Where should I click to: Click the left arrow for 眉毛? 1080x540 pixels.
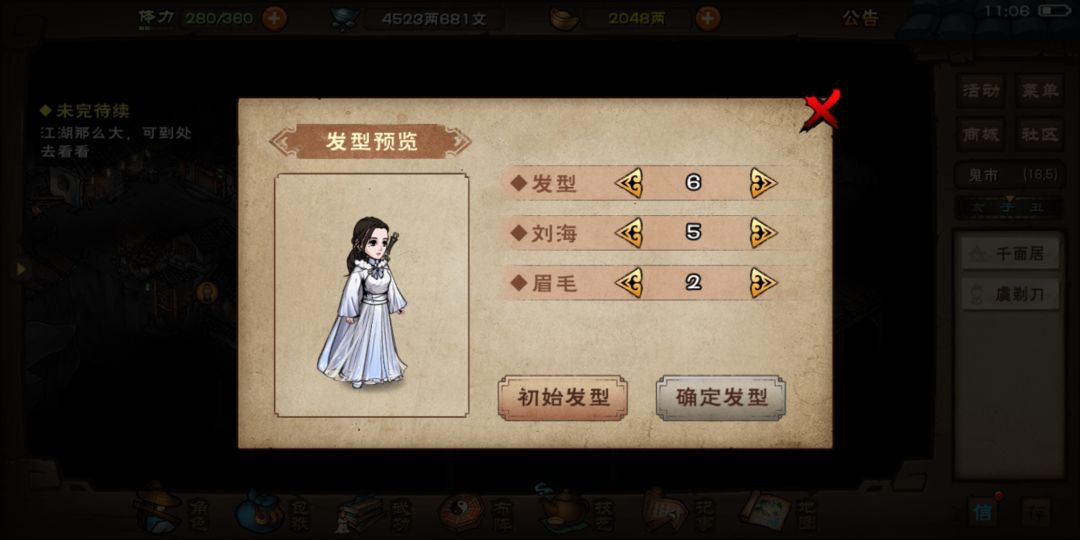[629, 282]
